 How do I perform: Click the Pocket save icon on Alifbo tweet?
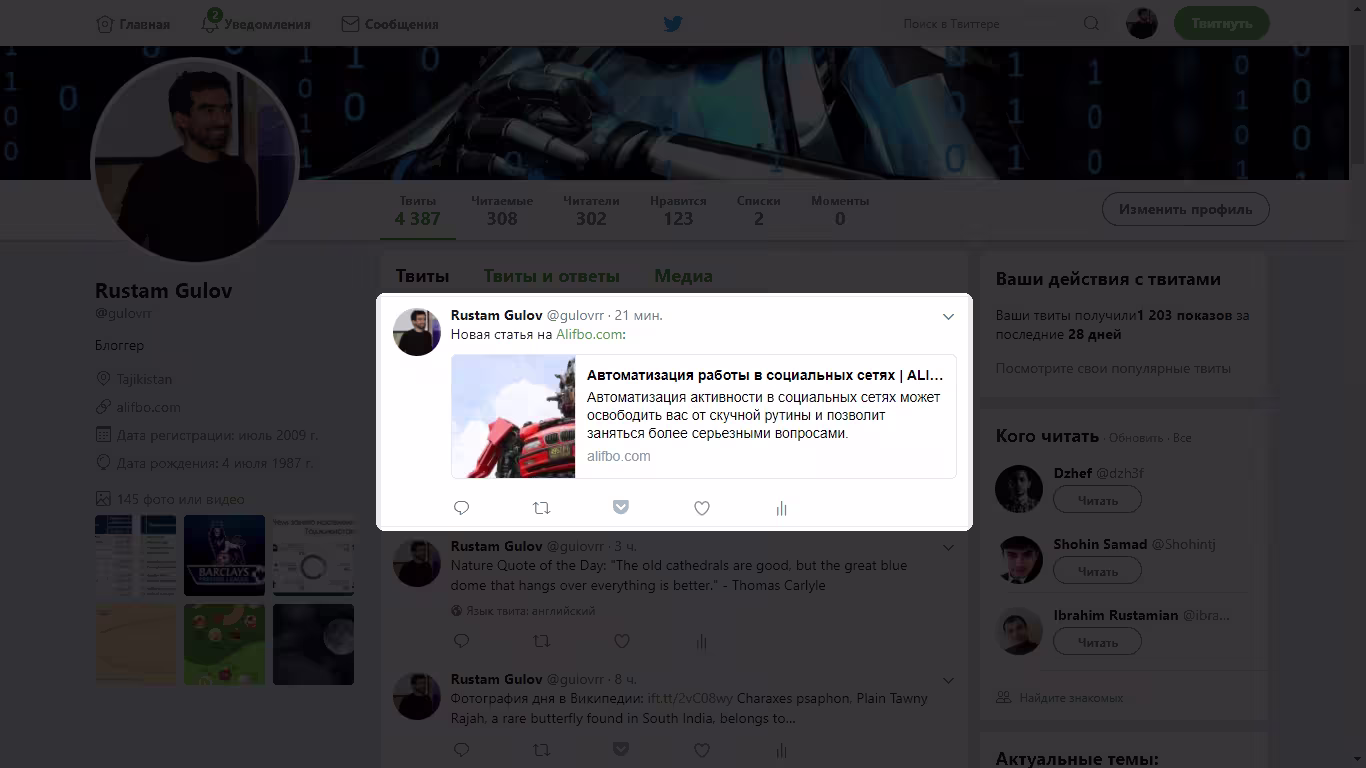(x=621, y=508)
